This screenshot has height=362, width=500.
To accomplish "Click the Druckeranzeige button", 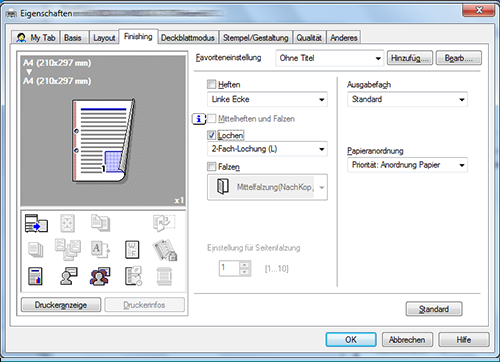I will (61, 305).
